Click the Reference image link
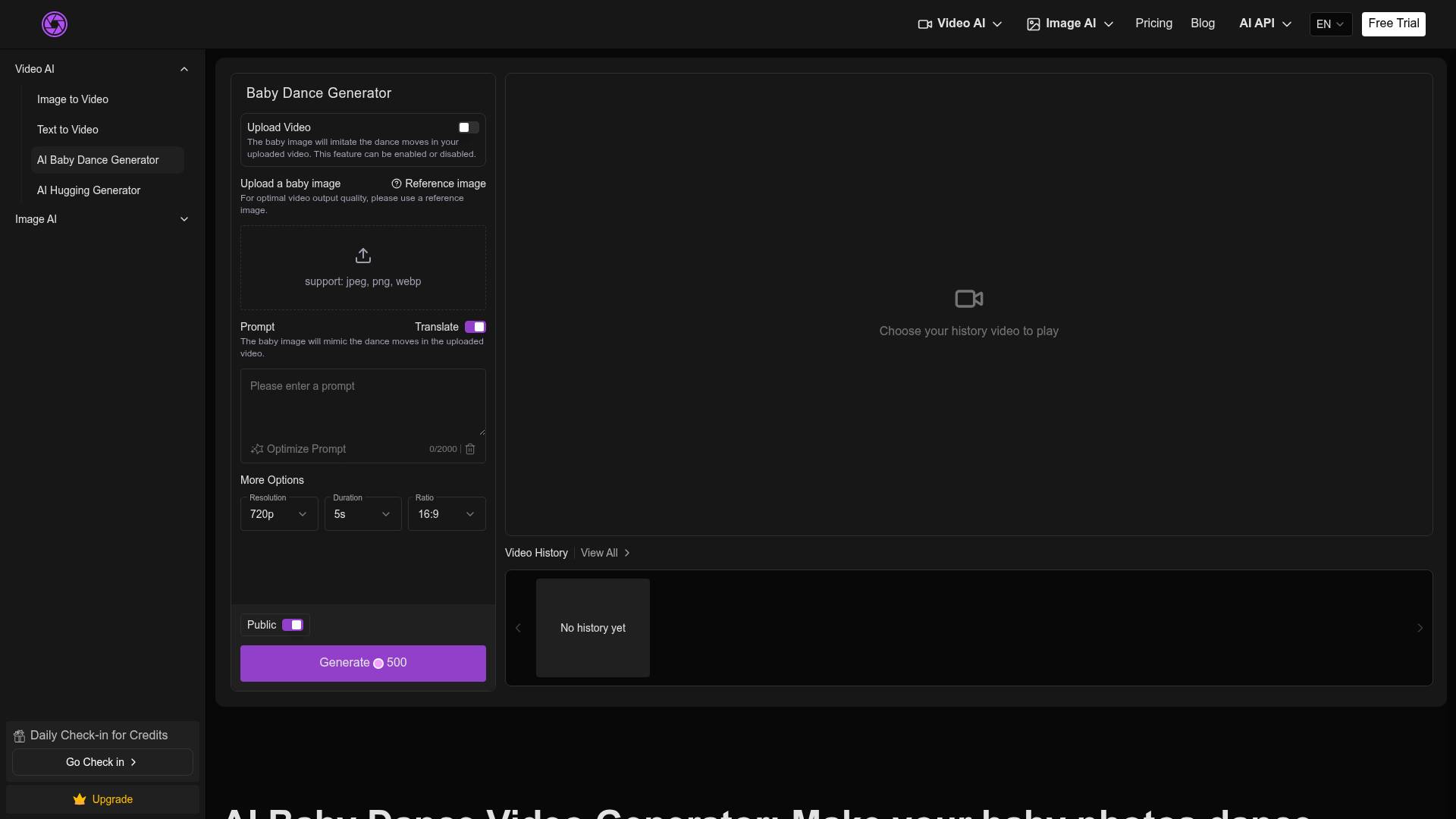 pyautogui.click(x=445, y=184)
